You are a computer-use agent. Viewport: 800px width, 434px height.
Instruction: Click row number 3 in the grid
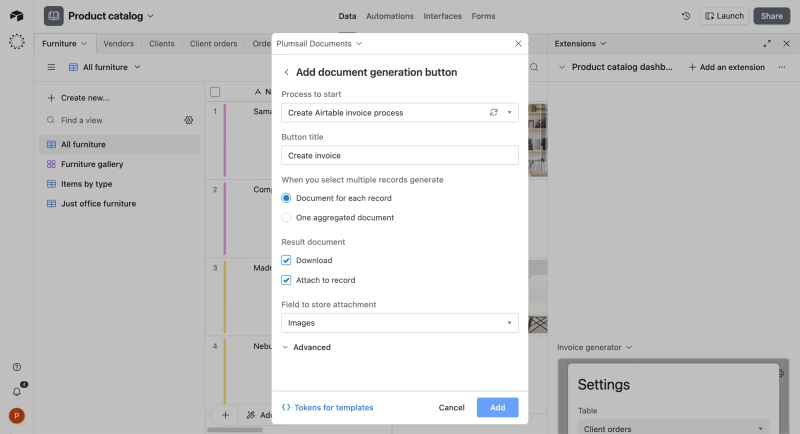[215, 267]
